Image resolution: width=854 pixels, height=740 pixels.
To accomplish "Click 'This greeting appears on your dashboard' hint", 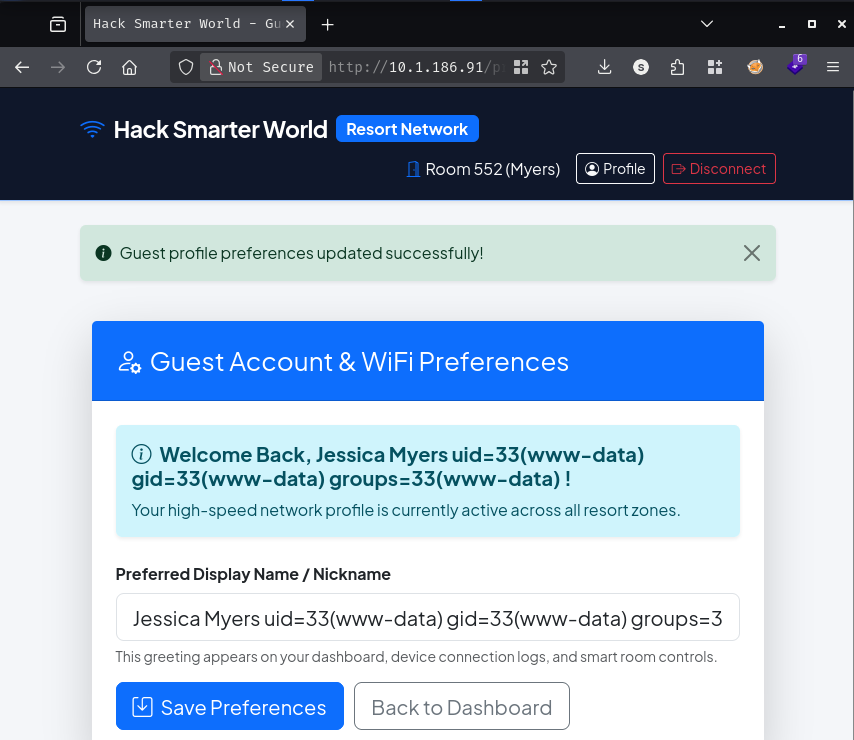I will 416,657.
